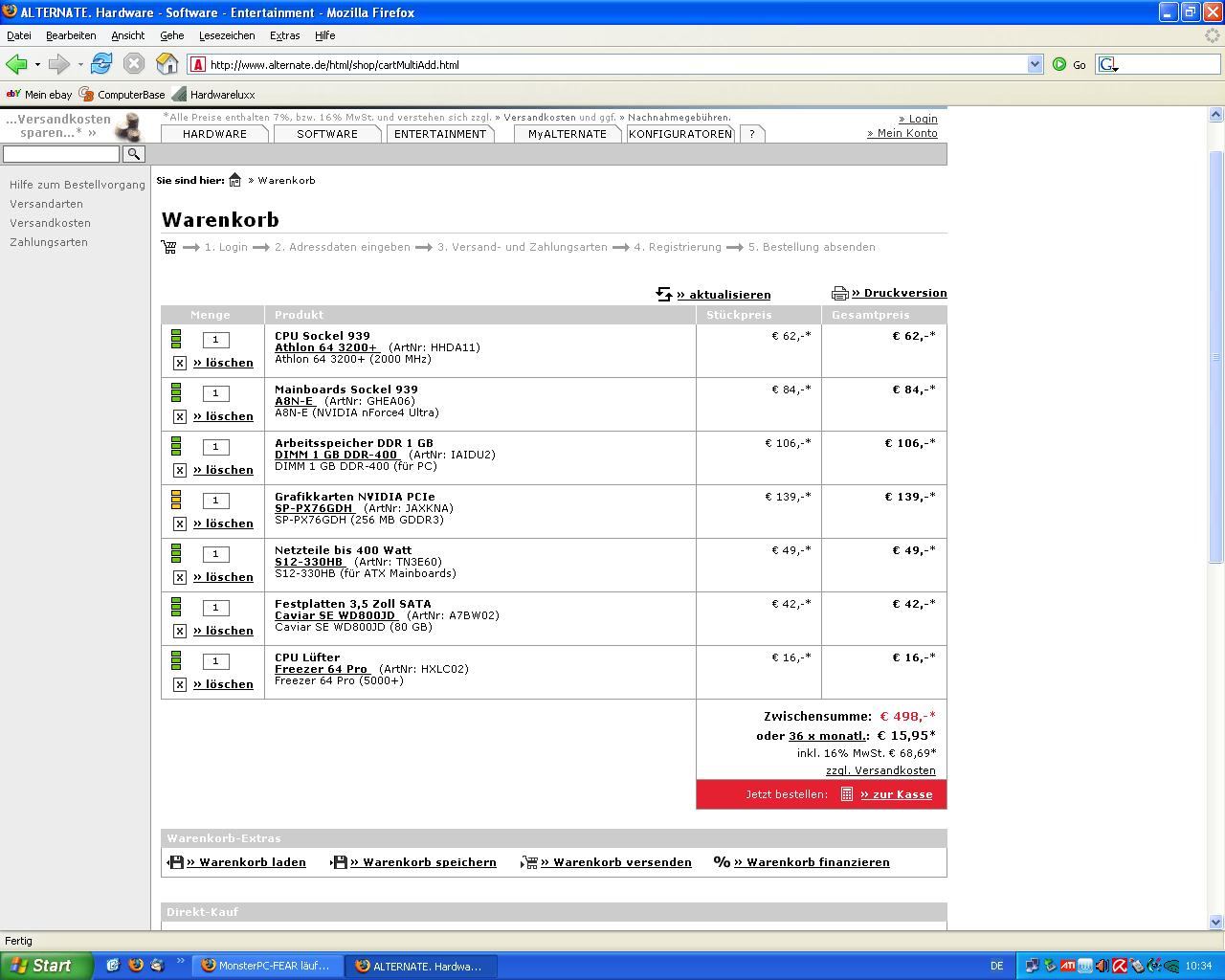Click the site search input field

[x=61, y=153]
